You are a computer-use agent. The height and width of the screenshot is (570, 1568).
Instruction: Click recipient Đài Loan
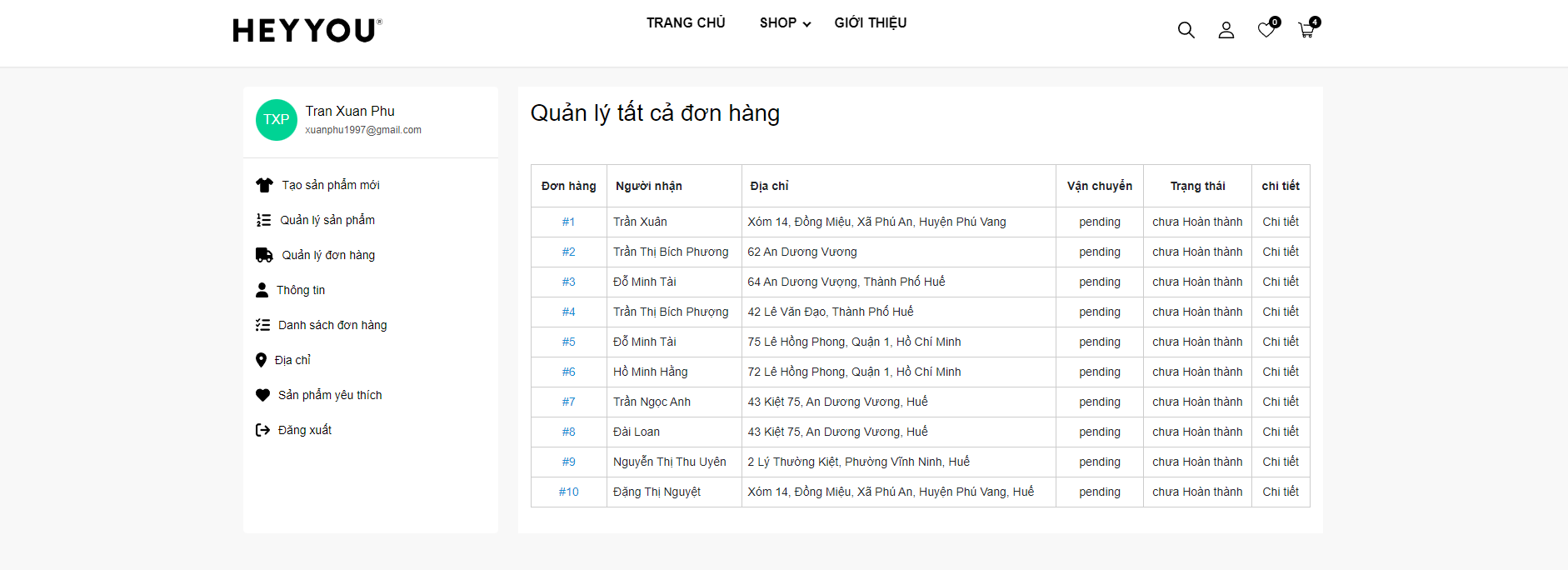637,432
